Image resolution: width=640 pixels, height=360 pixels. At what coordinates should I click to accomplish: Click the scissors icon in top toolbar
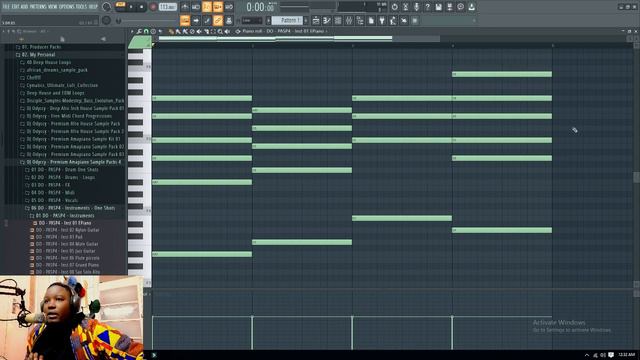coord(405,7)
